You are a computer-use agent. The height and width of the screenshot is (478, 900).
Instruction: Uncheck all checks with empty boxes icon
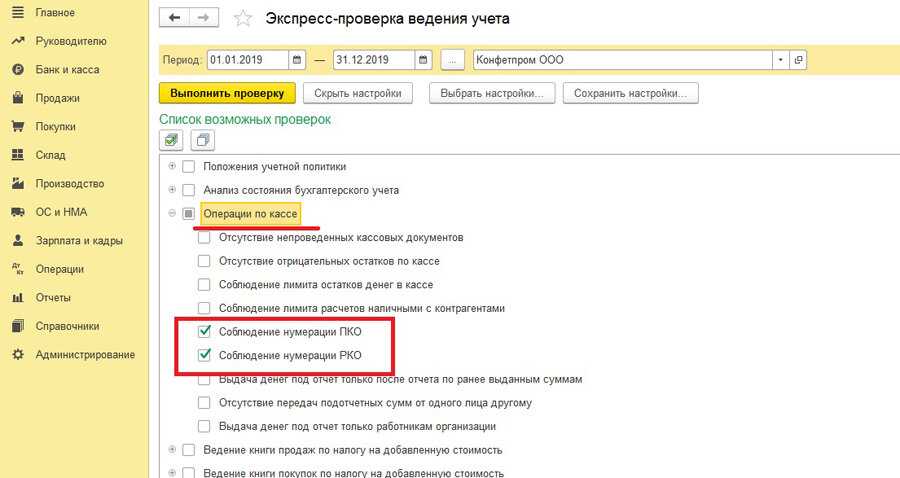pyautogui.click(x=203, y=139)
